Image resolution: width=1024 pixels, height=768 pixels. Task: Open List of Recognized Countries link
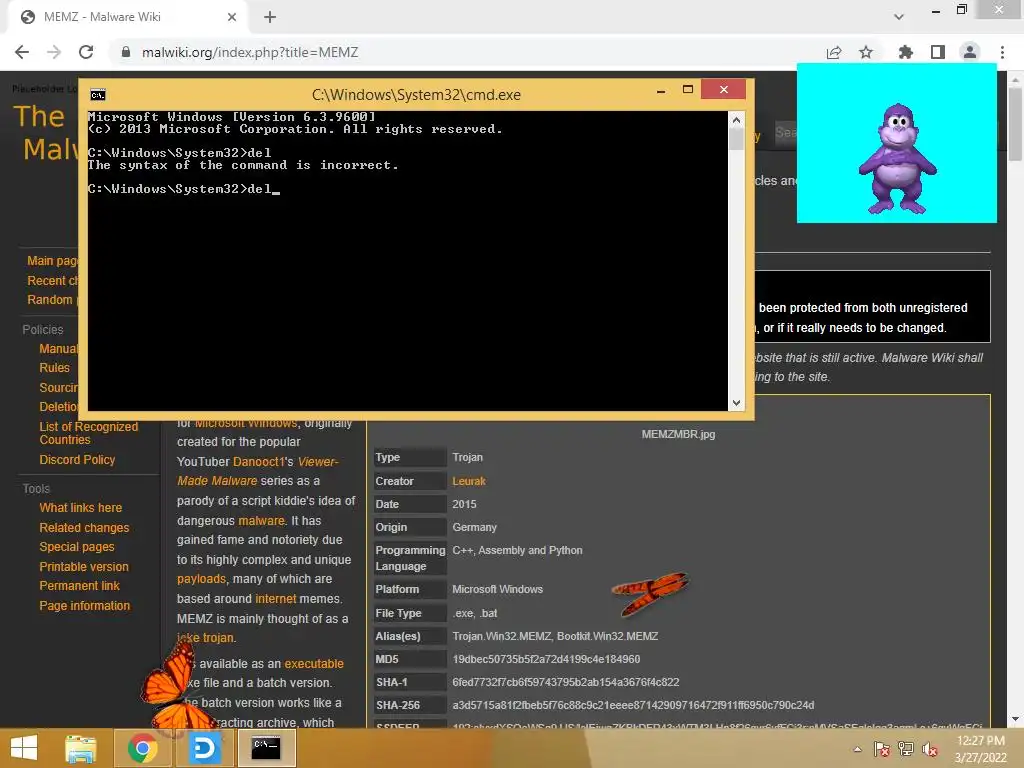(88, 433)
